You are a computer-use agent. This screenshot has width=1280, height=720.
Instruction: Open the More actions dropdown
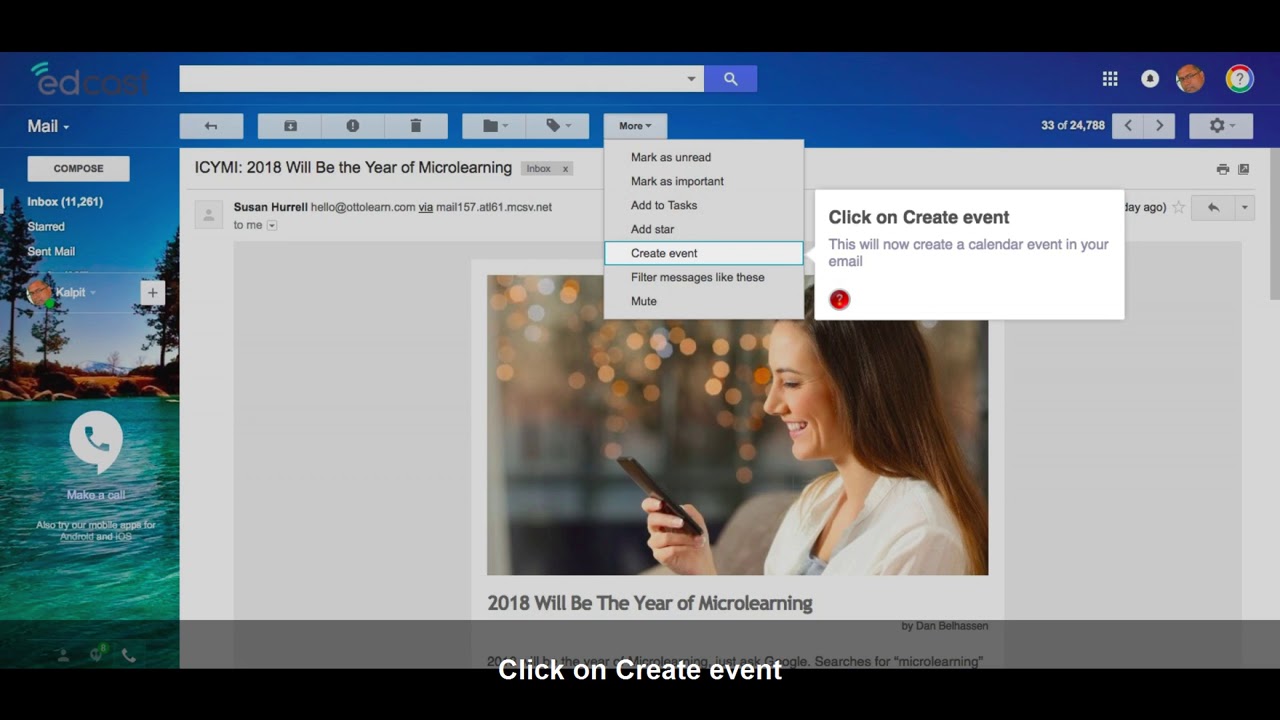coord(635,126)
